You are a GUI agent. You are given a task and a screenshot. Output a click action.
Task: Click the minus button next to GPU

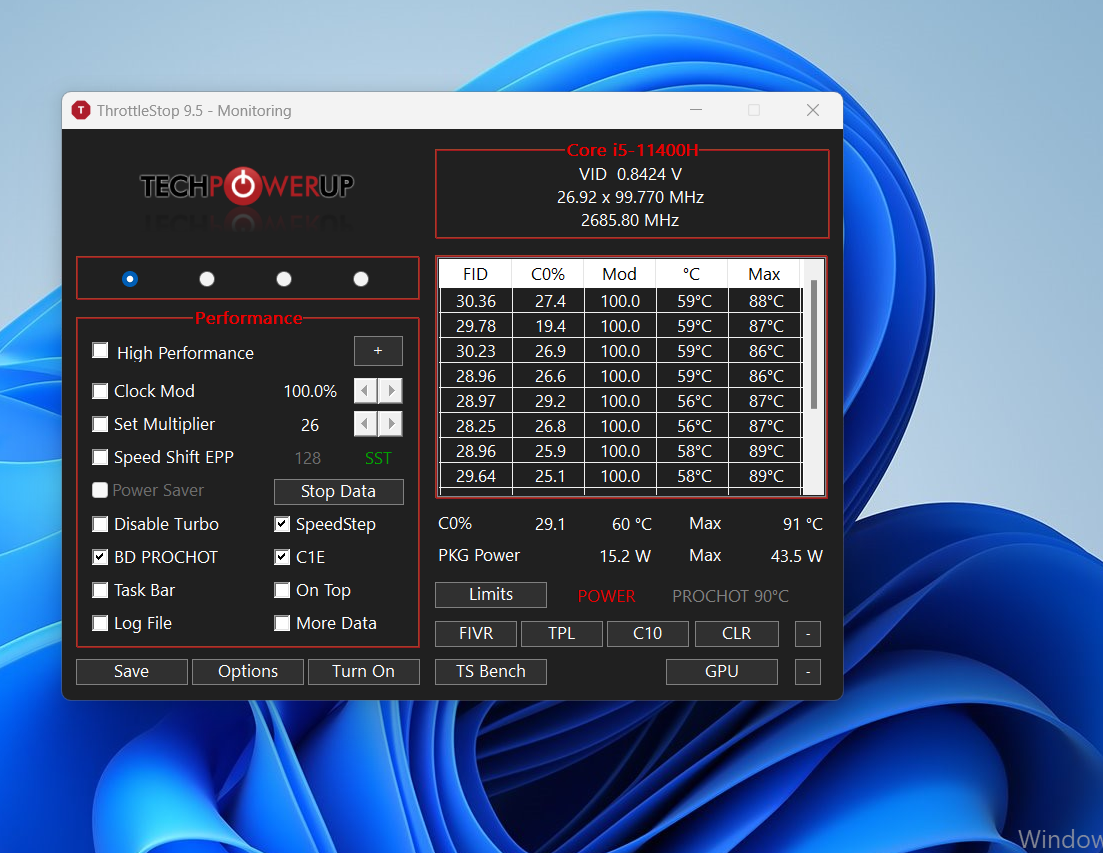coord(808,672)
